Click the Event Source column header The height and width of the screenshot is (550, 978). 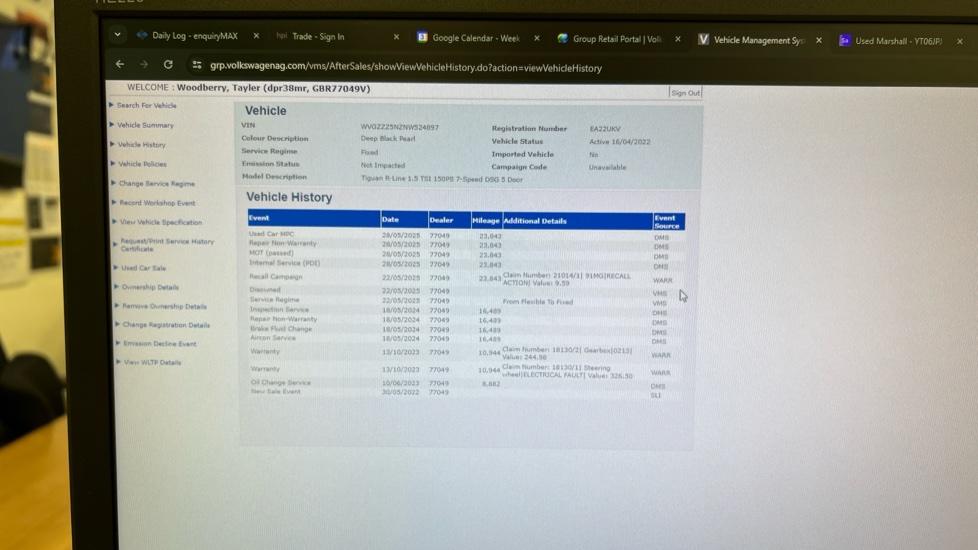pyautogui.click(x=669, y=222)
